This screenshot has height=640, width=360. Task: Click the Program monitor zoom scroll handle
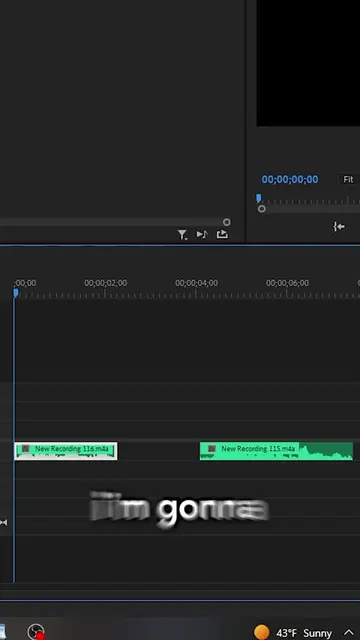262,209
